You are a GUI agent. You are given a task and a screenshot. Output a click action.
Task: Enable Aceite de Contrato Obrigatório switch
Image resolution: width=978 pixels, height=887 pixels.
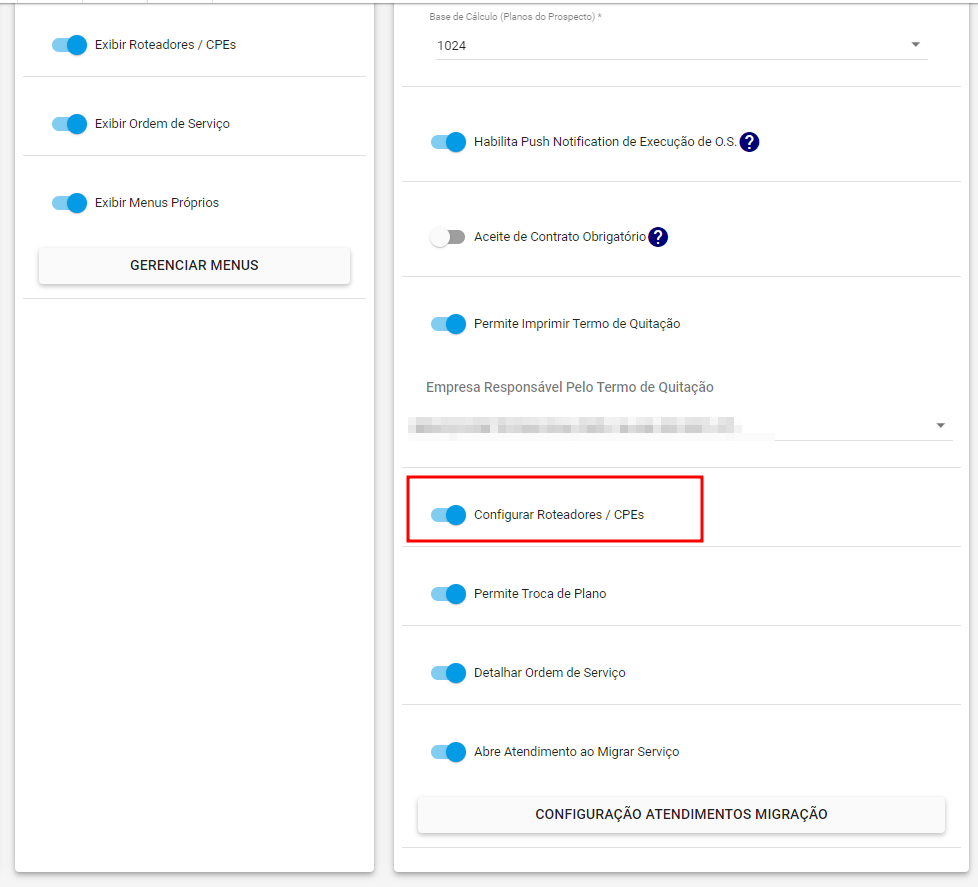448,237
